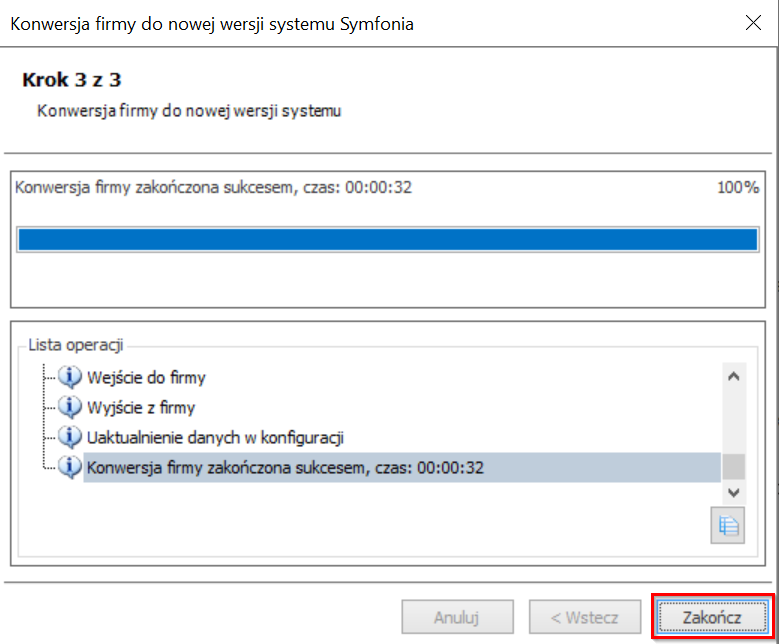The height and width of the screenshot is (644, 779).
Task: Click the Zakończ button to finish
Action: click(712, 617)
